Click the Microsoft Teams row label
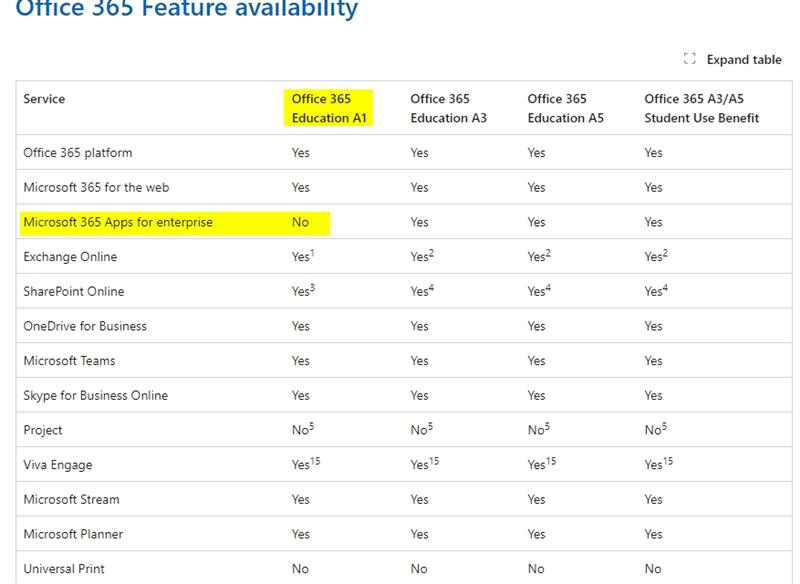This screenshot has height=584, width=800. click(x=69, y=361)
